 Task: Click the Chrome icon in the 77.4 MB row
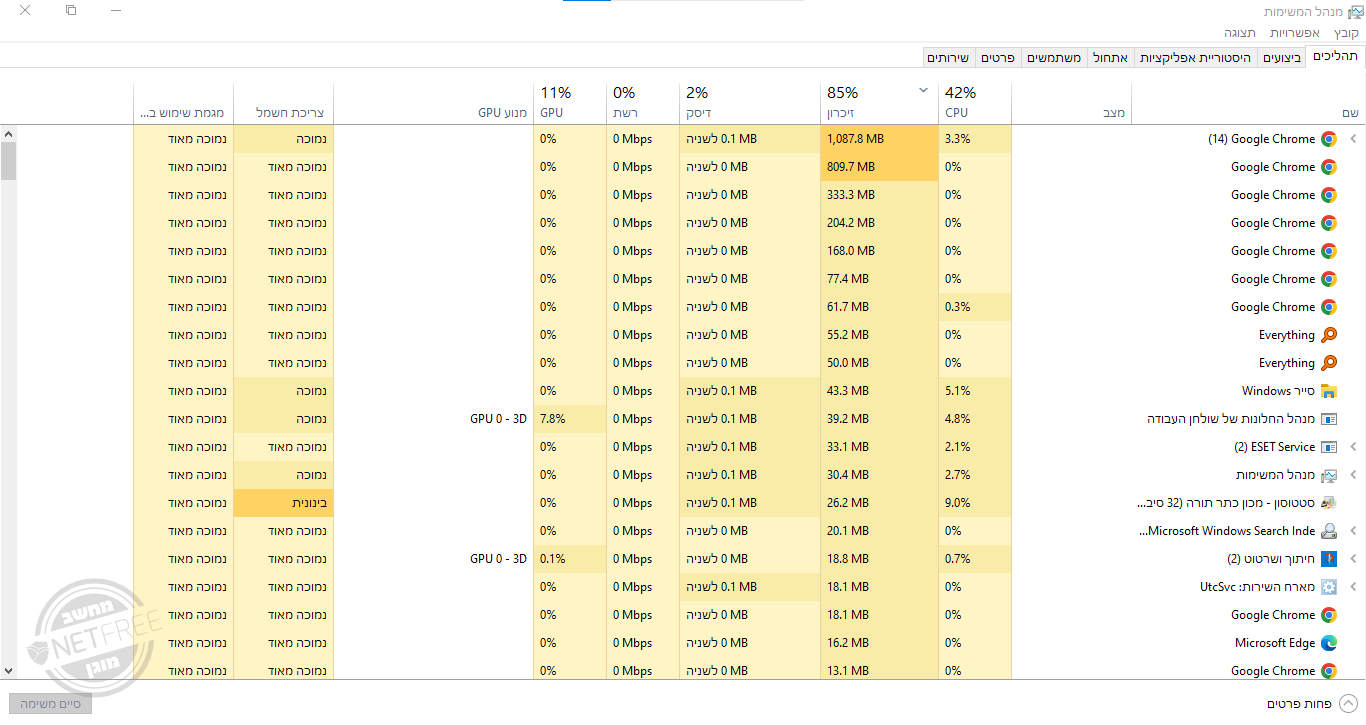1329,279
